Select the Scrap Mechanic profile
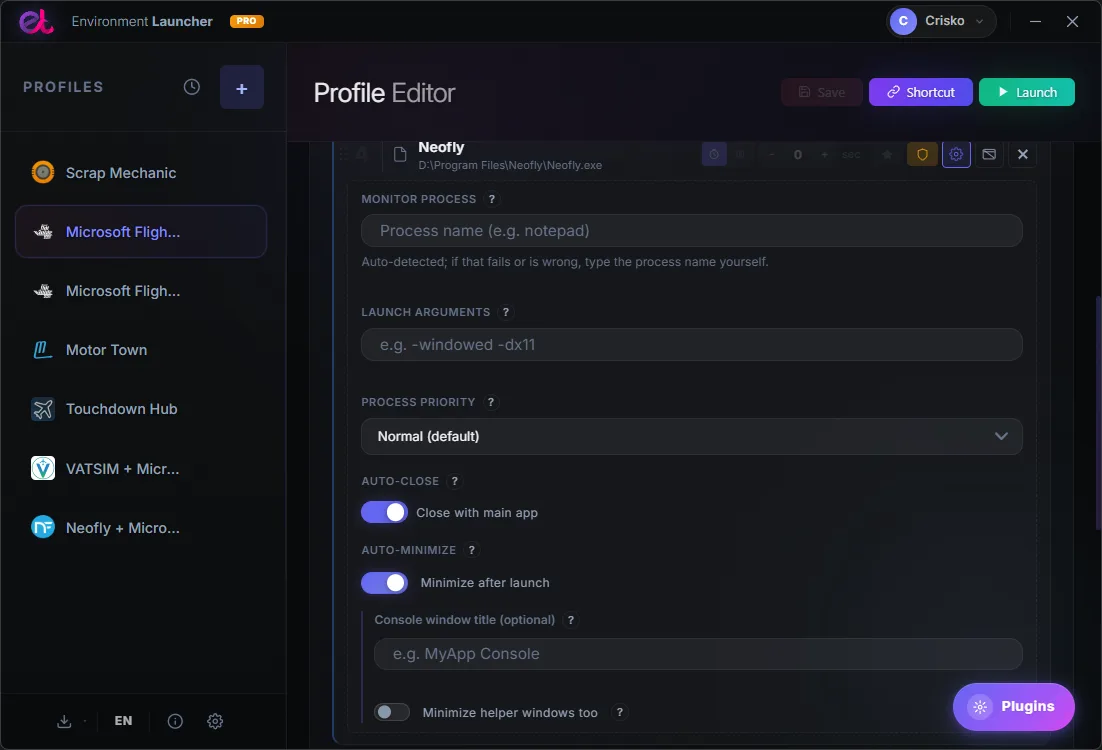Image resolution: width=1102 pixels, height=750 pixels. point(141,172)
